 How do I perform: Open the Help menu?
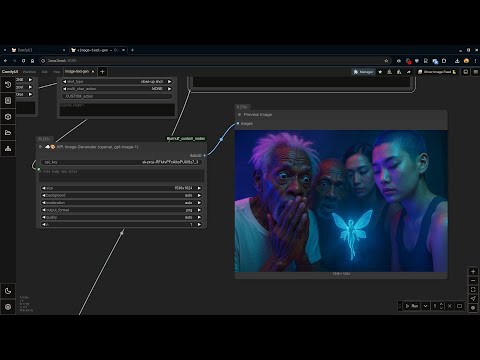tap(56, 72)
